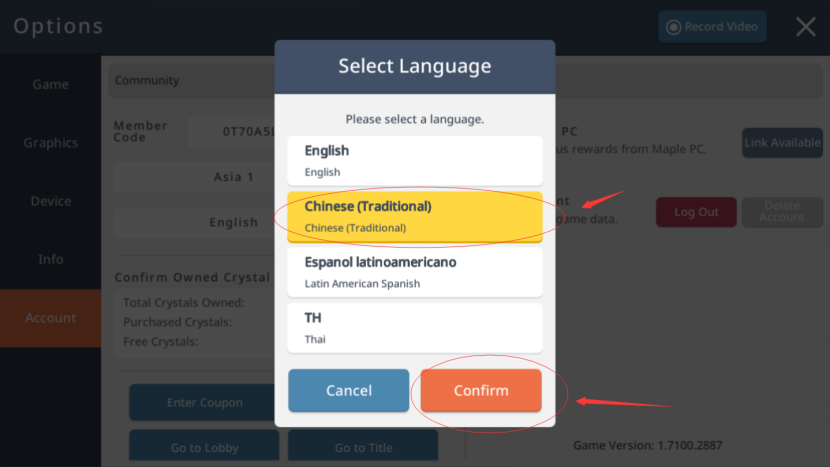Choose English language option

[x=414, y=160]
